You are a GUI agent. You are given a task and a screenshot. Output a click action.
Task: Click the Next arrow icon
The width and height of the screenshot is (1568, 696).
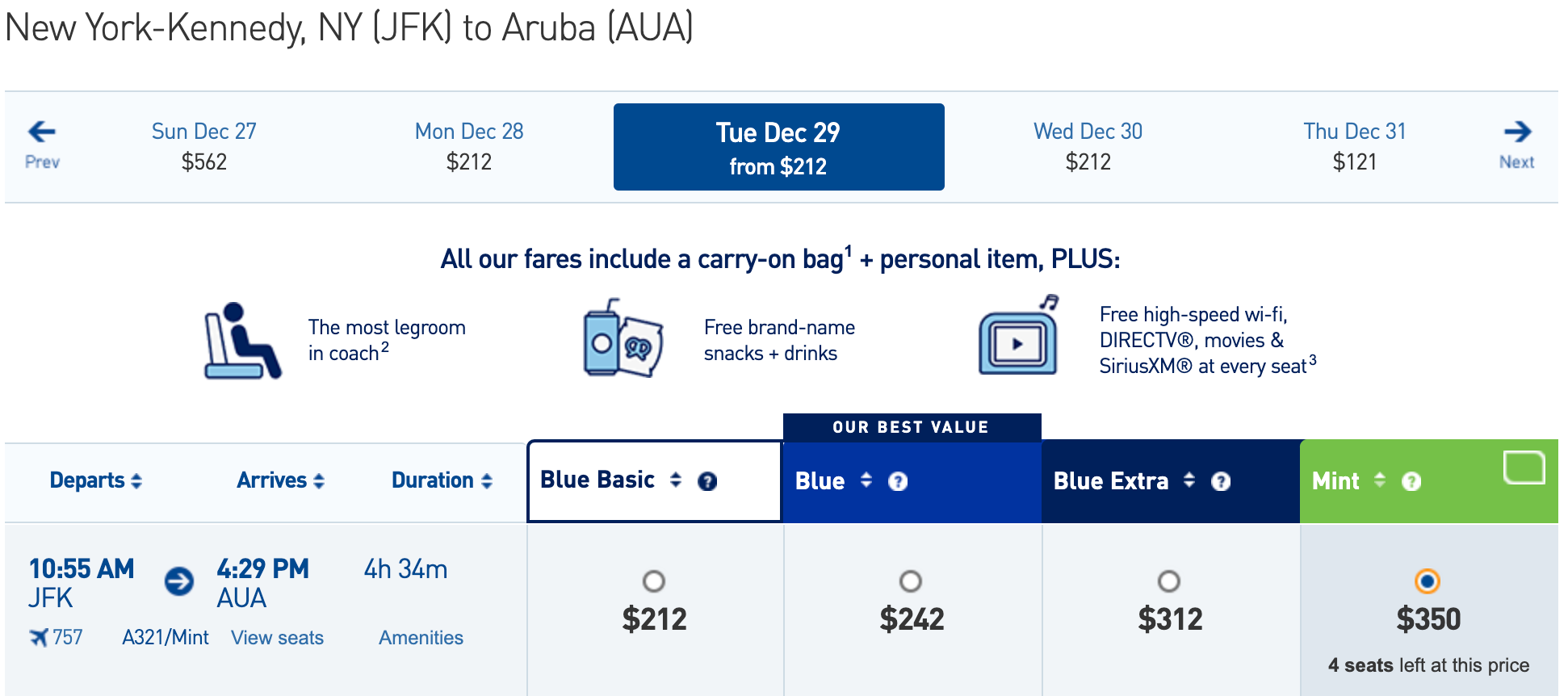pos(1517,132)
